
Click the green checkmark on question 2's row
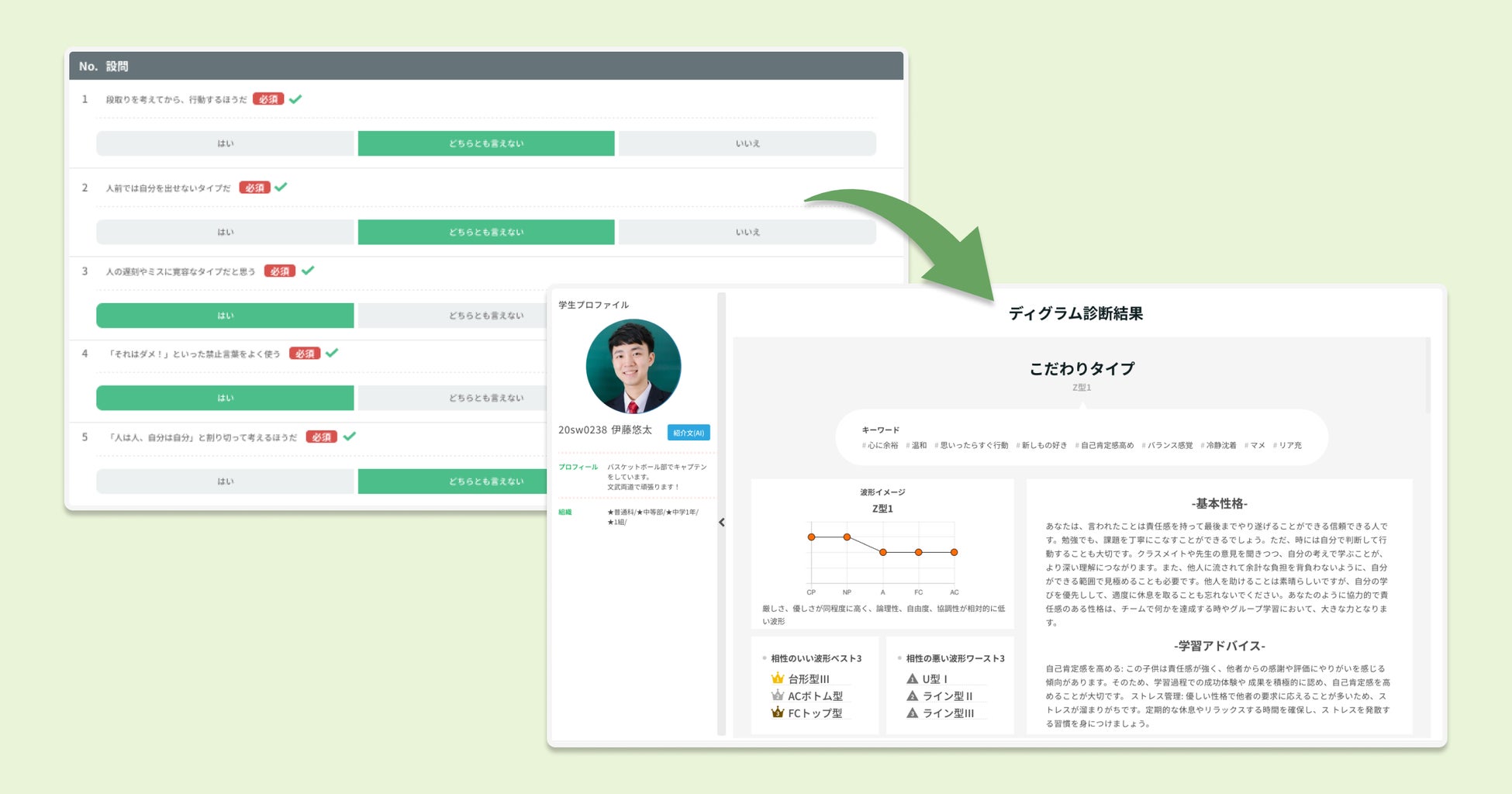pyautogui.click(x=281, y=187)
